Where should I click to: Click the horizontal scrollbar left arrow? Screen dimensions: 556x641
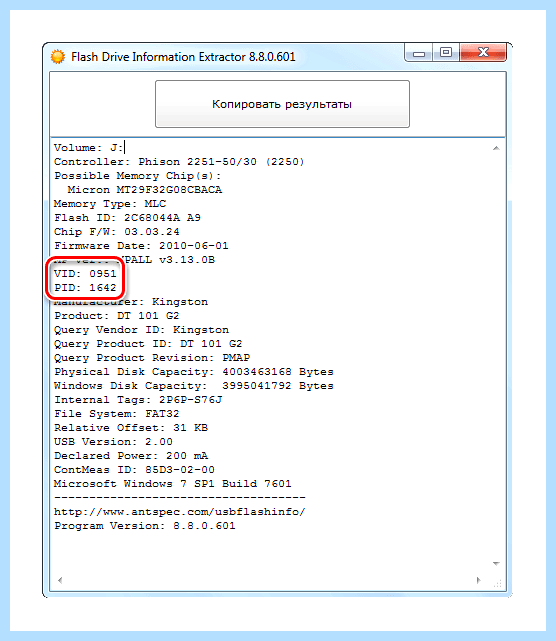pyautogui.click(x=60, y=580)
